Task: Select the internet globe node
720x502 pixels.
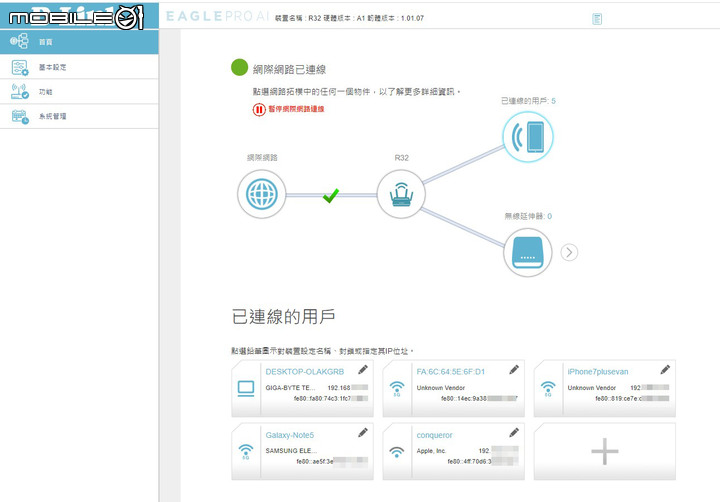Action: pos(262,194)
